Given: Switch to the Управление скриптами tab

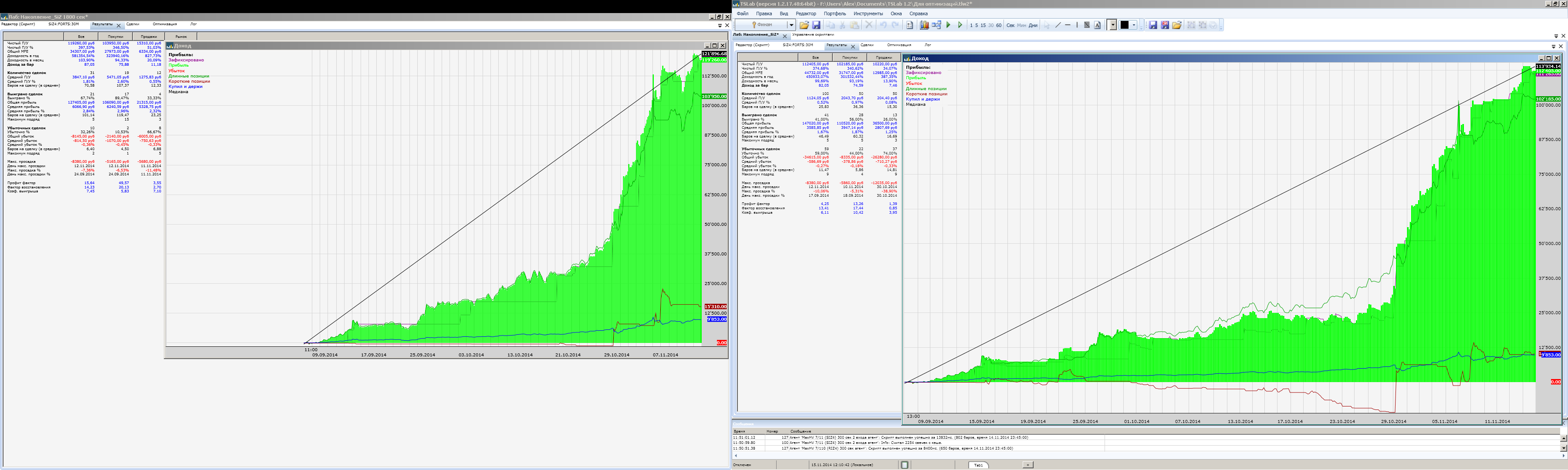Looking at the screenshot, I should 813,35.
